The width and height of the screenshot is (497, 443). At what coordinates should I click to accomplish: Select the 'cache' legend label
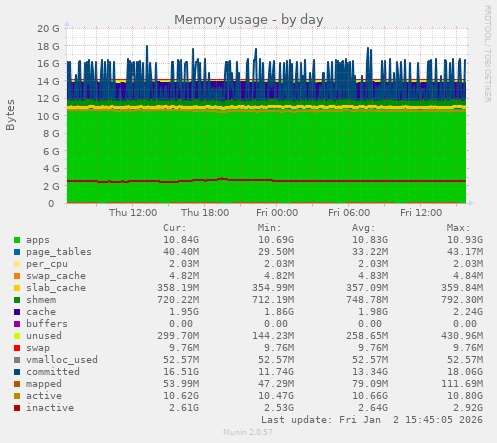(41, 312)
